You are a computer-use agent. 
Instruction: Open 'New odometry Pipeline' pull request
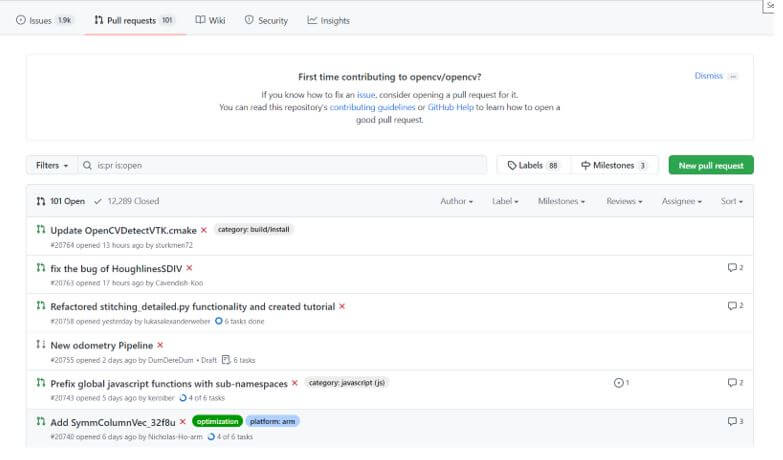pos(102,346)
